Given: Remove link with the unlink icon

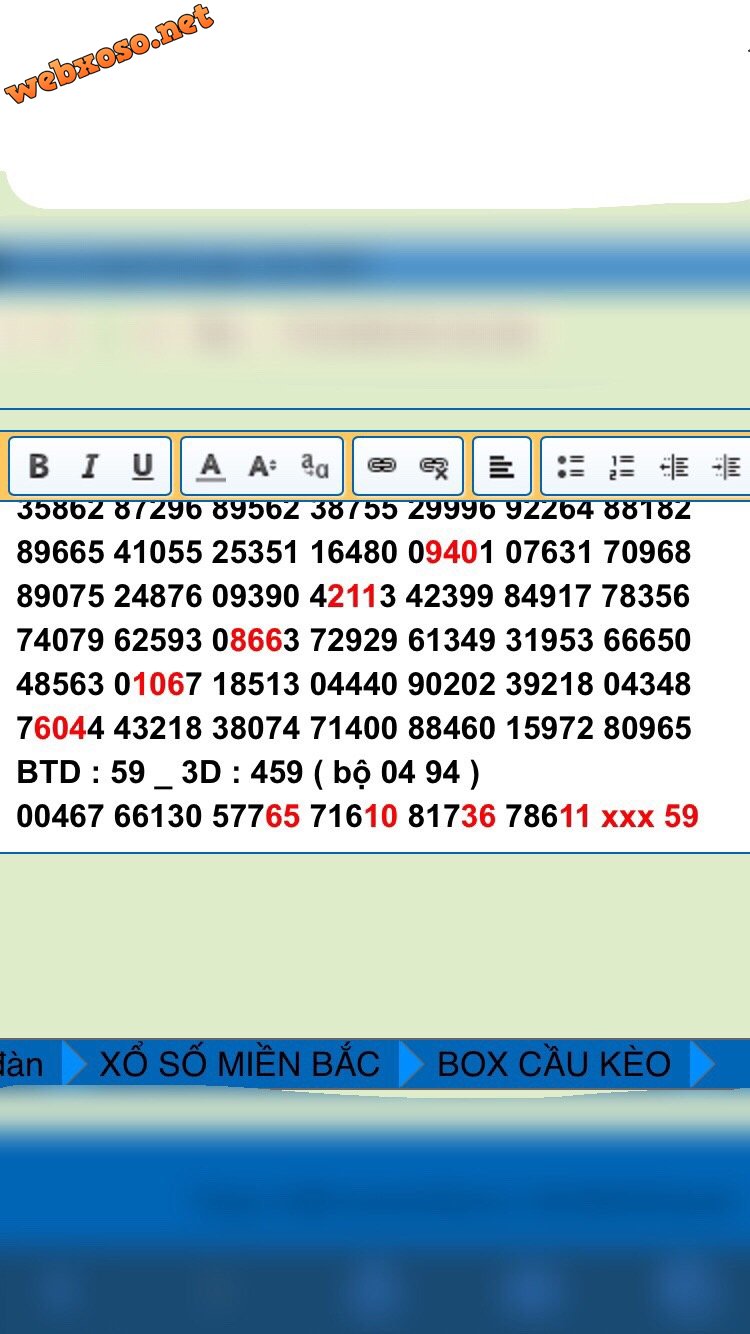Looking at the screenshot, I should 434,466.
